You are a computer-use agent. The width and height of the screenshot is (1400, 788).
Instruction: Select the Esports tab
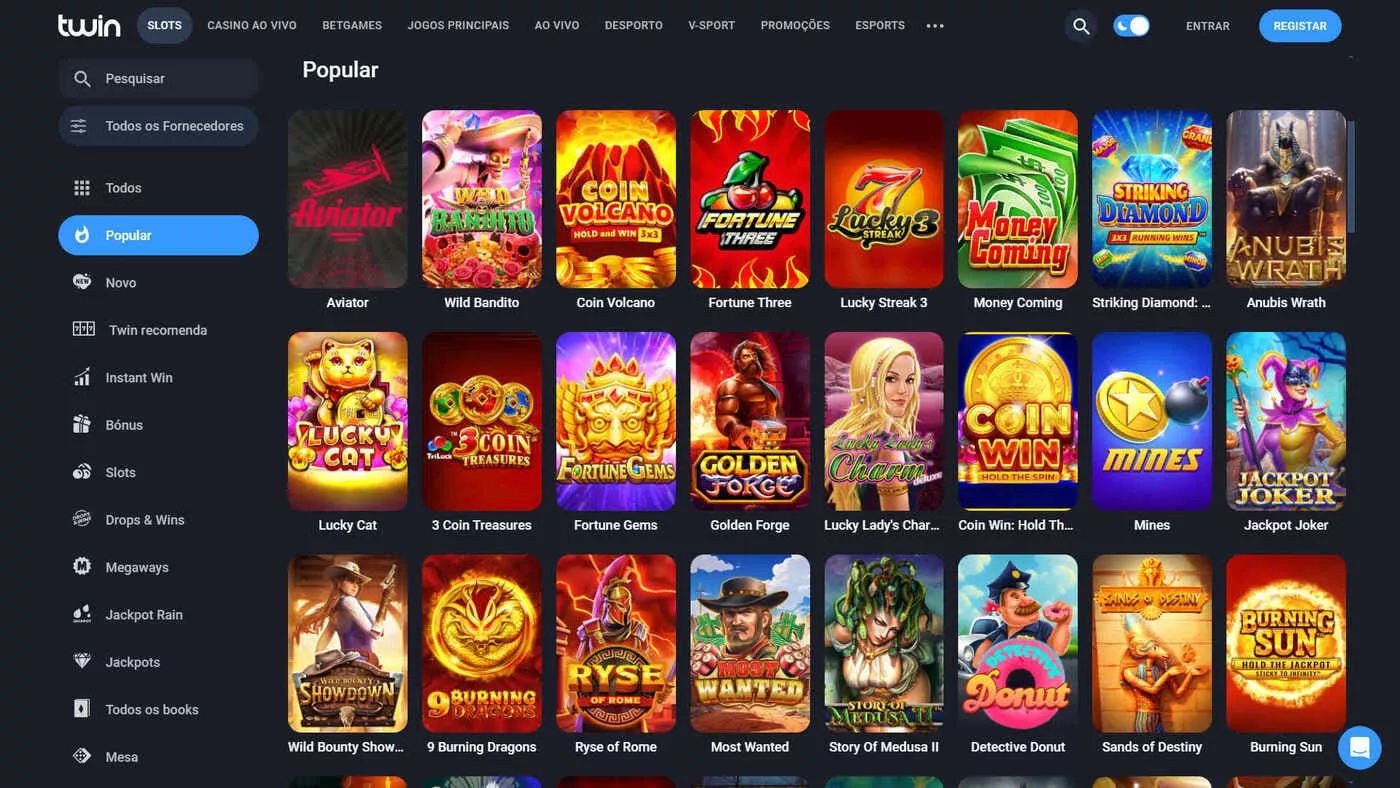click(x=880, y=26)
